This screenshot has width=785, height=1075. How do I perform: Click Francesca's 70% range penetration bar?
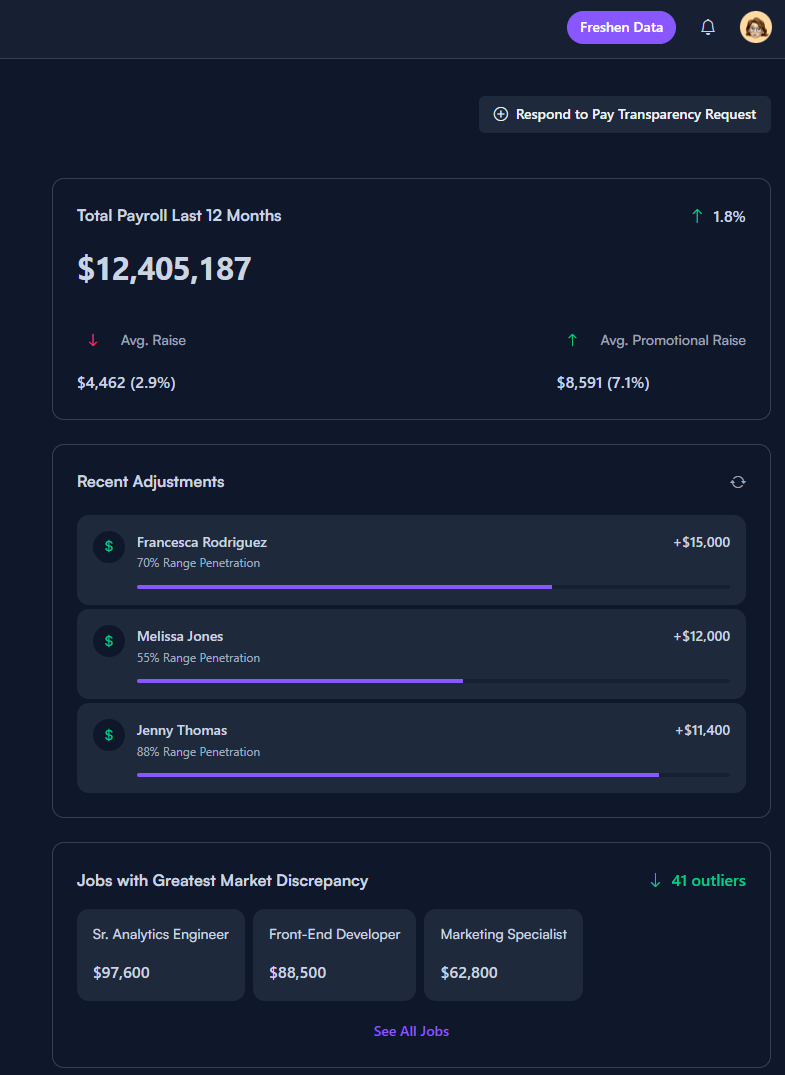[344, 587]
